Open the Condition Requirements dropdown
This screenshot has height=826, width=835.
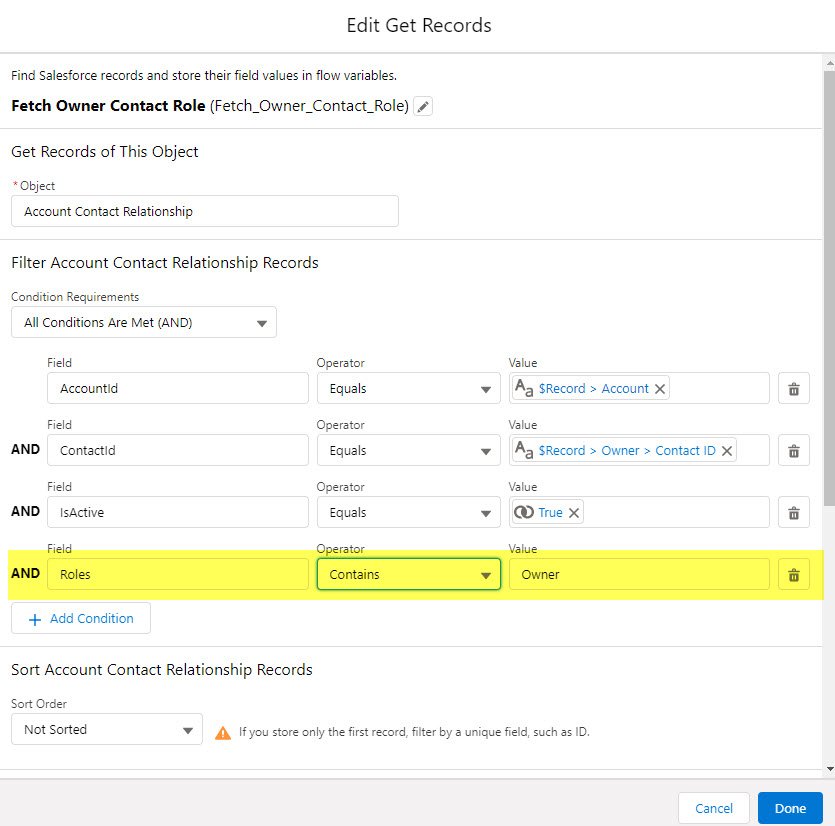144,323
